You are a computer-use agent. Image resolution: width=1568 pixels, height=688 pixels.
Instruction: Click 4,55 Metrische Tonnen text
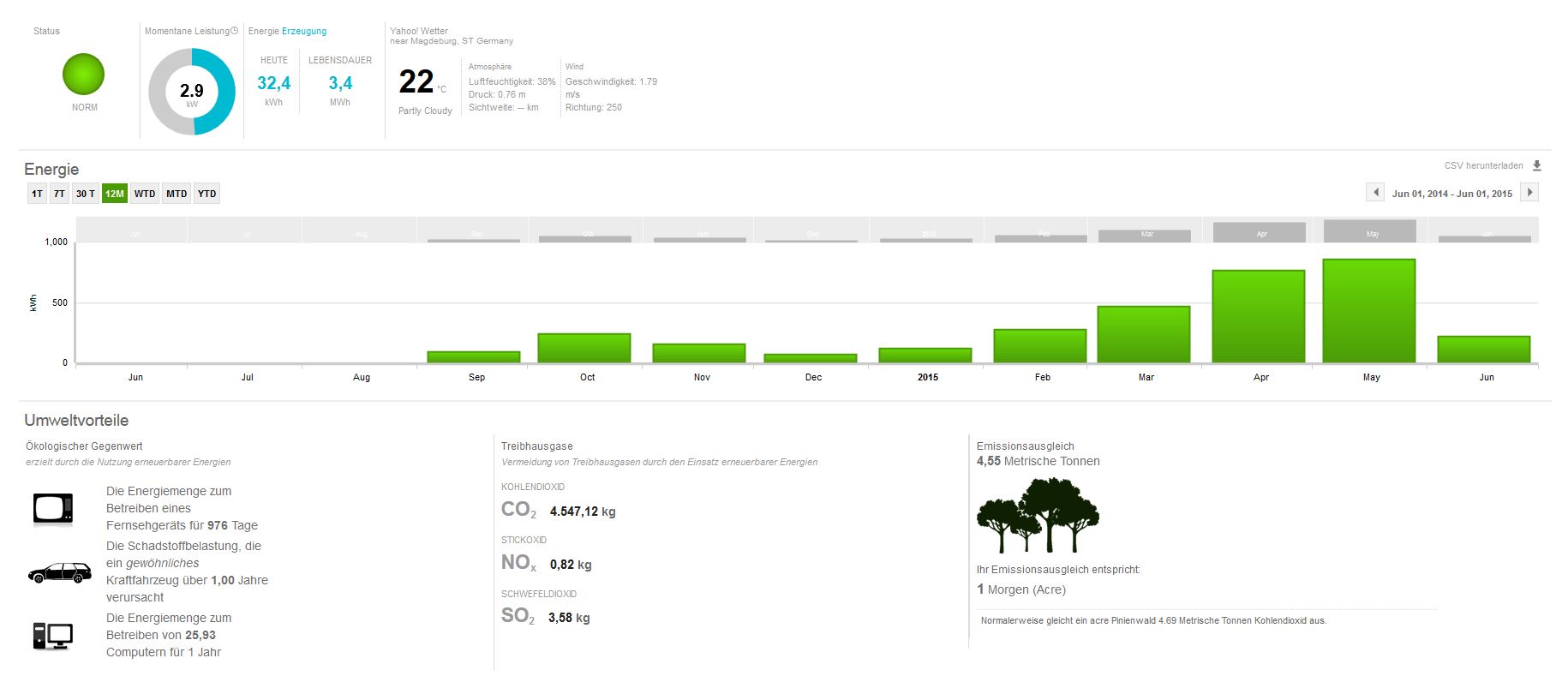1038,461
